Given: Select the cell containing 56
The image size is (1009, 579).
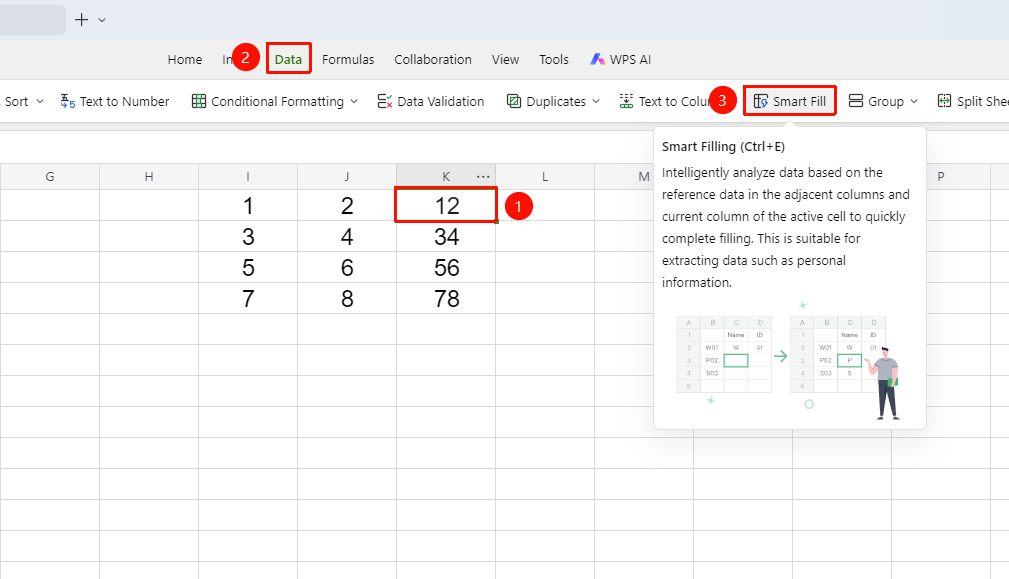Looking at the screenshot, I should tap(446, 267).
